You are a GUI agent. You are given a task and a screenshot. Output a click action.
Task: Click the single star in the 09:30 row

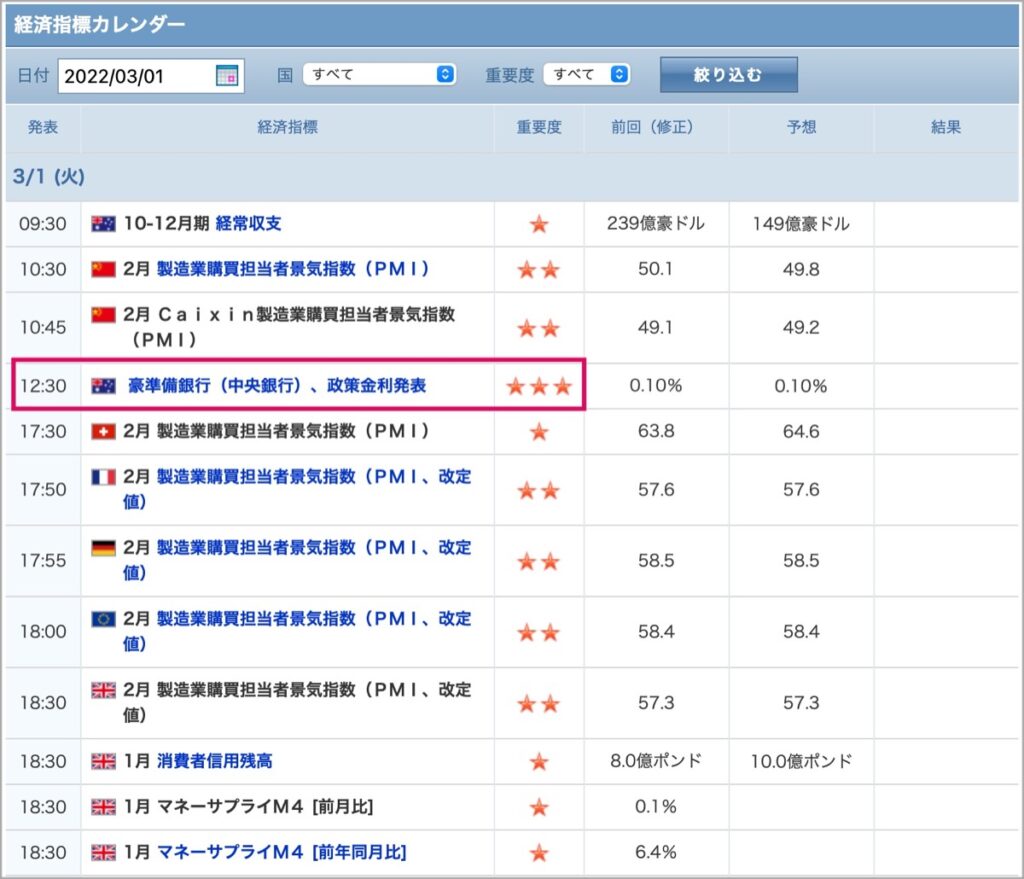[539, 225]
